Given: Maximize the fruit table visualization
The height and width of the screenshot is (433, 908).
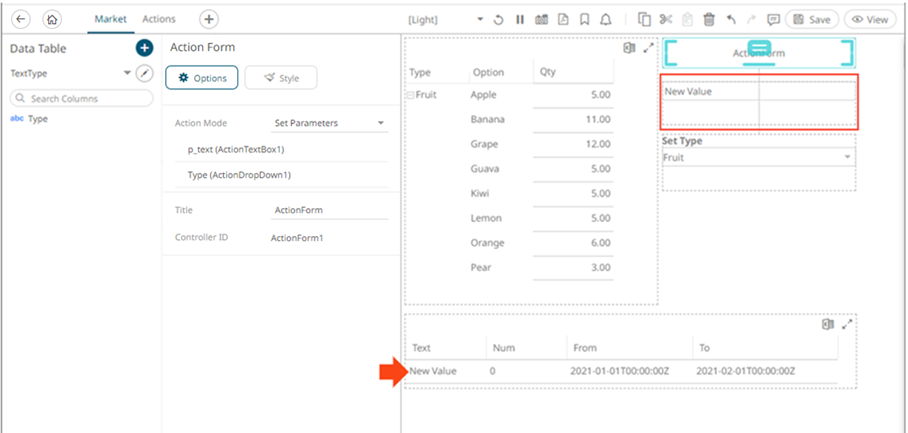Looking at the screenshot, I should tap(648, 47).
